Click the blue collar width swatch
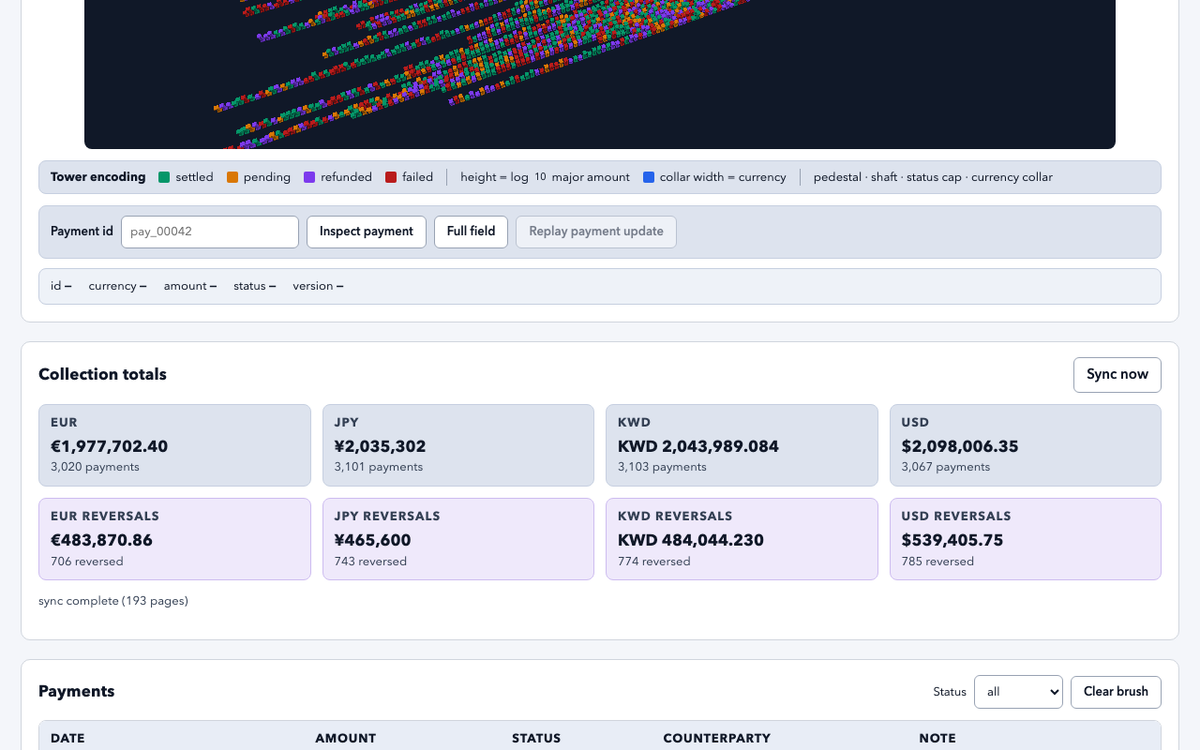 [x=649, y=178]
